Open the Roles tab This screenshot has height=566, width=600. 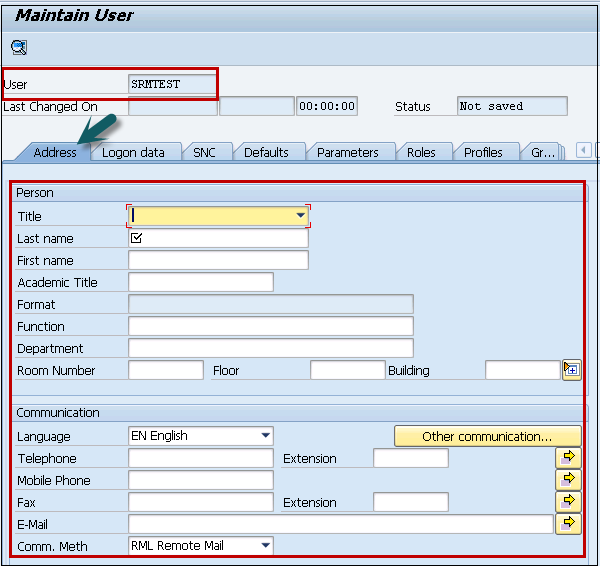[421, 152]
